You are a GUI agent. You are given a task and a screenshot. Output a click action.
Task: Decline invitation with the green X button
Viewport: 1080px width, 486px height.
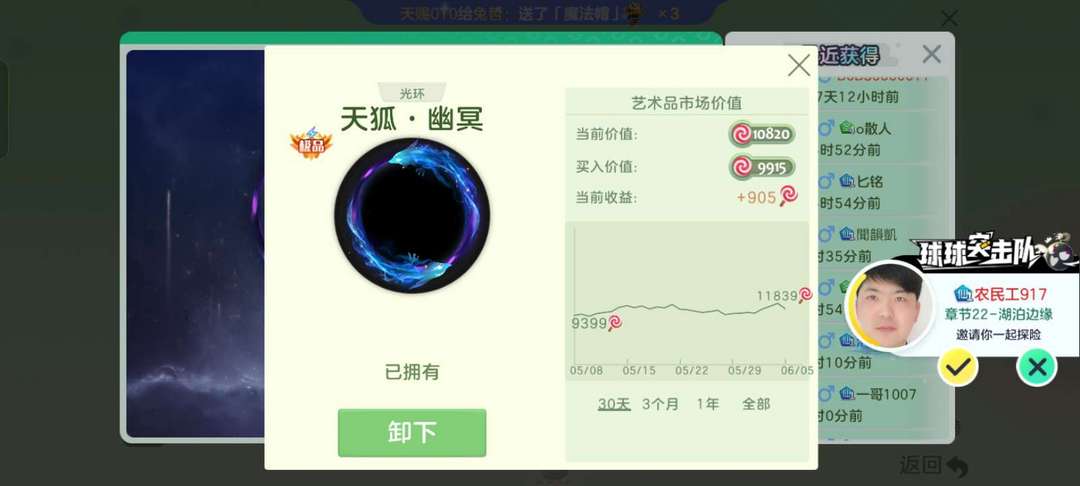[1037, 367]
